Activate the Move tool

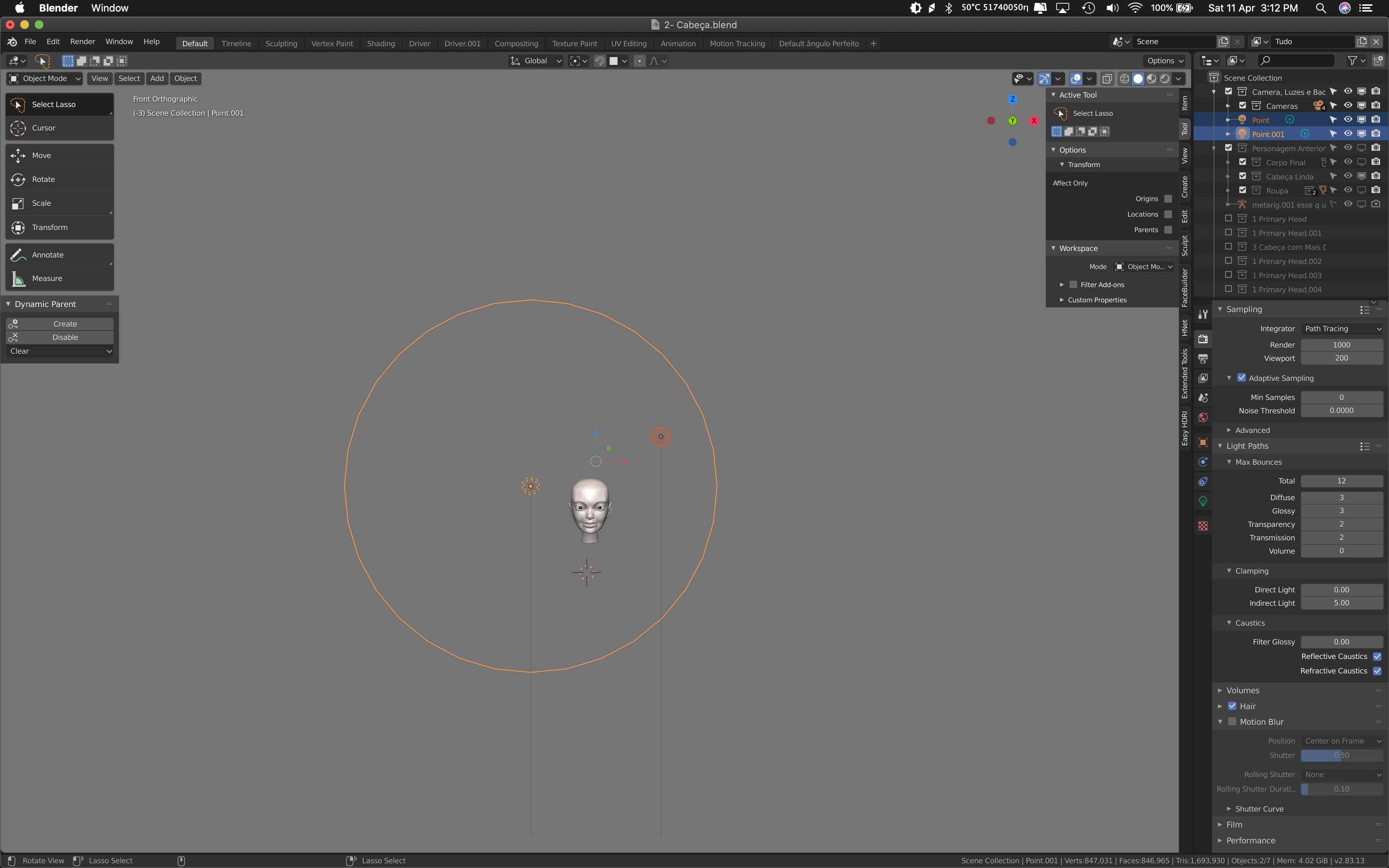(60, 156)
